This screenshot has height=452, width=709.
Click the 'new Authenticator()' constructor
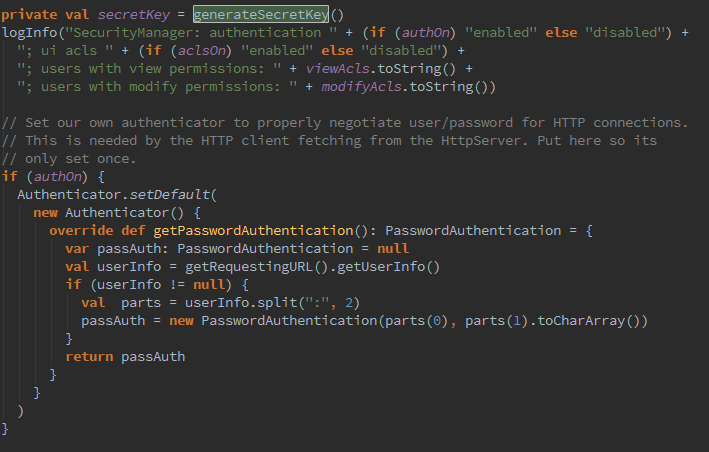click(x=109, y=213)
